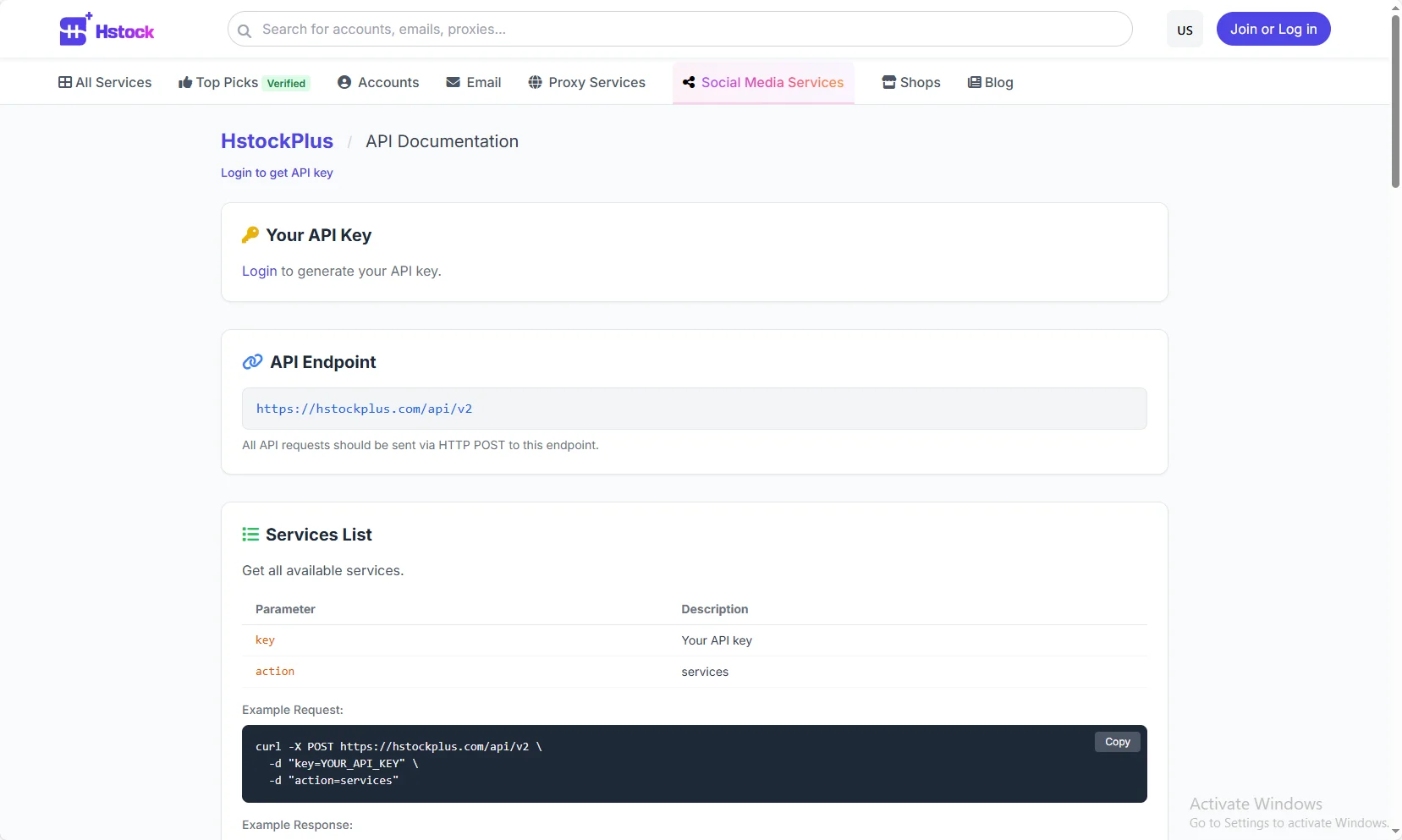Image resolution: width=1402 pixels, height=840 pixels.
Task: Open the US region selector
Action: [1185, 30]
